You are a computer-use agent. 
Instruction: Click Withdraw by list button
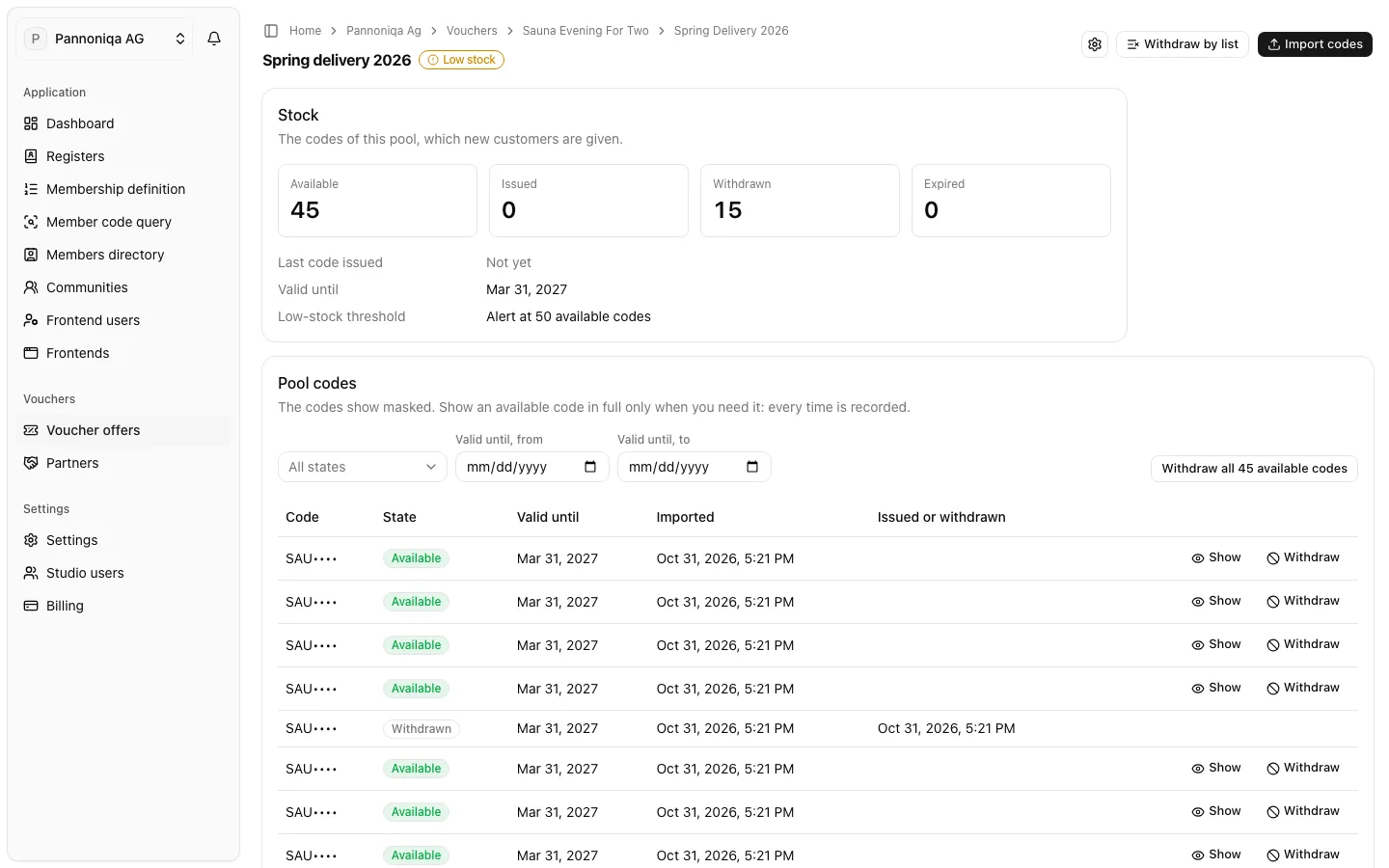[x=1183, y=44]
